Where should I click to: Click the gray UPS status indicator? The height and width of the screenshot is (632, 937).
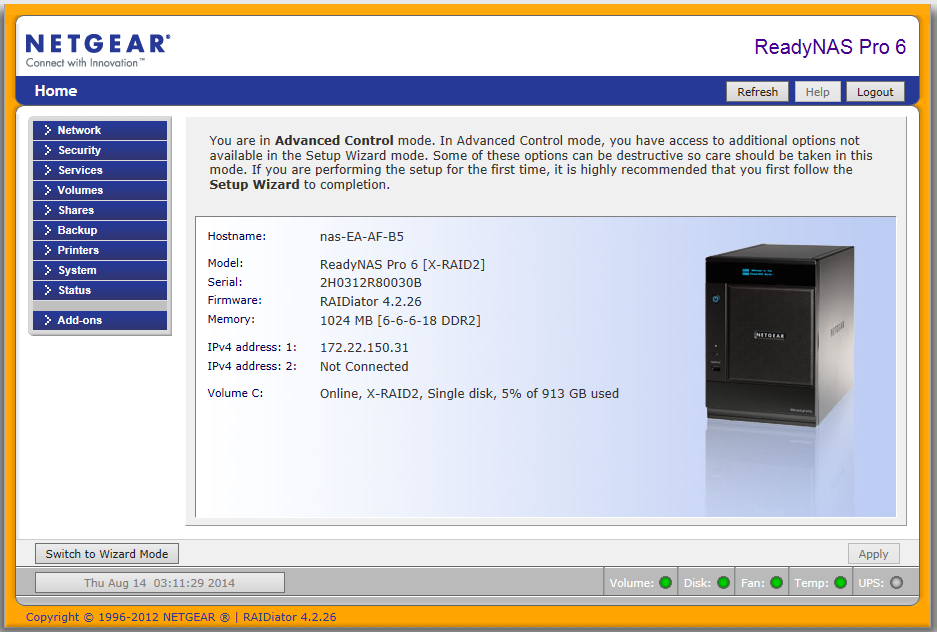896,582
